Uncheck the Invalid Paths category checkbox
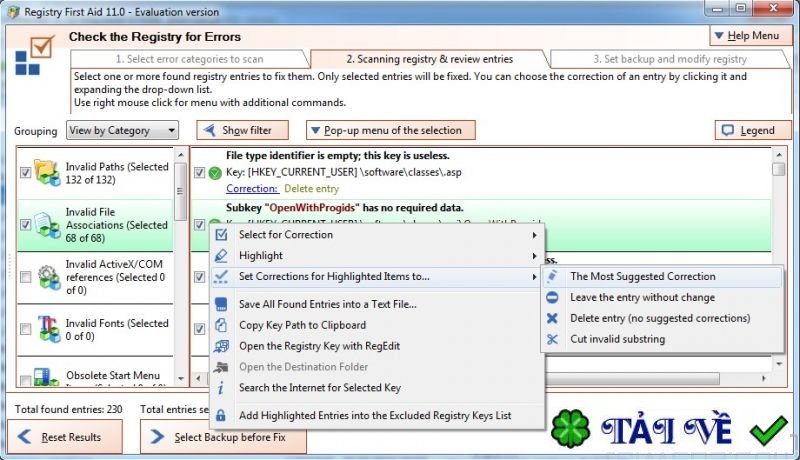 click(x=26, y=173)
